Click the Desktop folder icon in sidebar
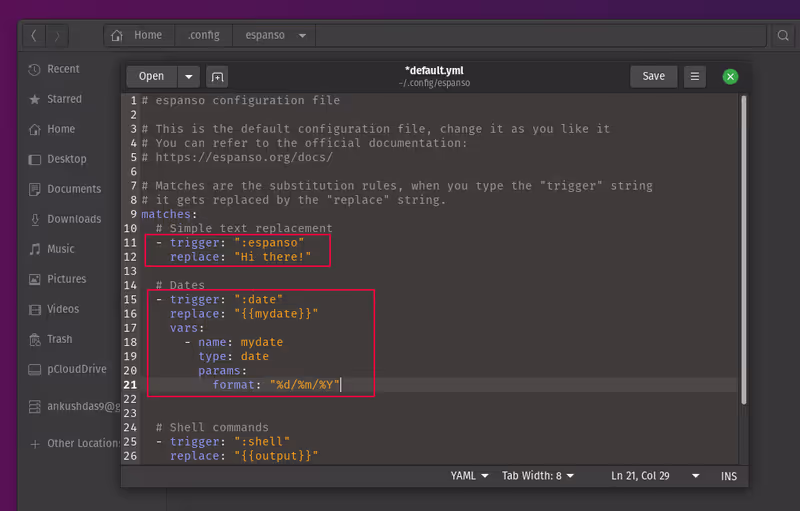Screen dimensions: 800x511 pos(34,160)
